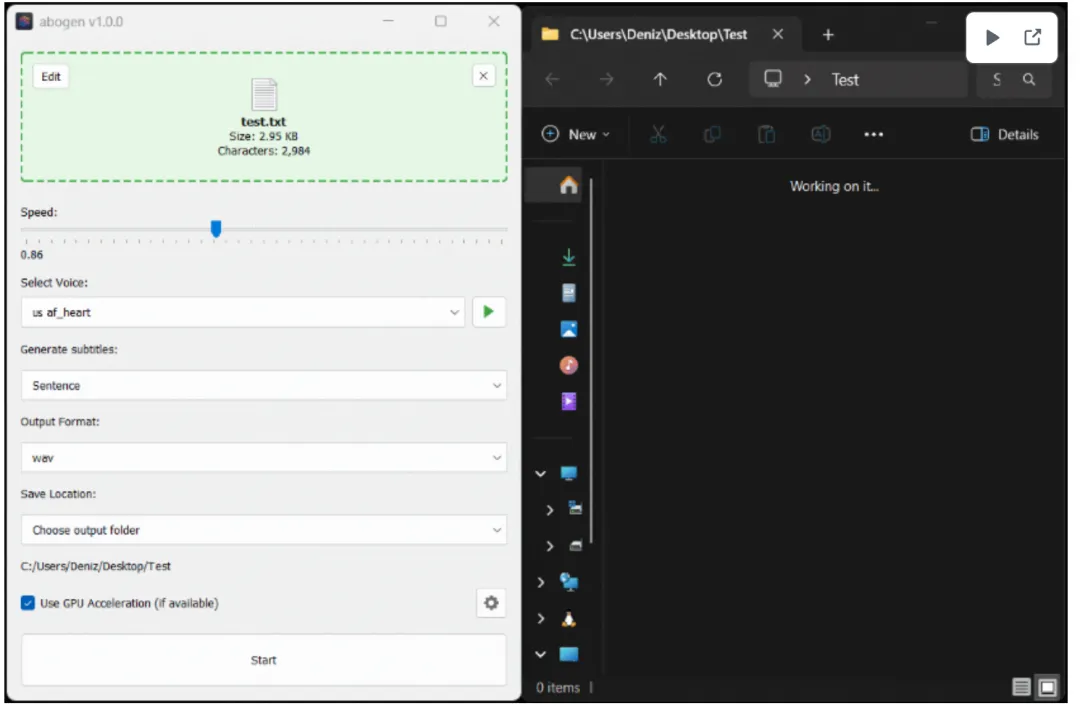Open Videos in the Explorer navigation pane

click(568, 402)
